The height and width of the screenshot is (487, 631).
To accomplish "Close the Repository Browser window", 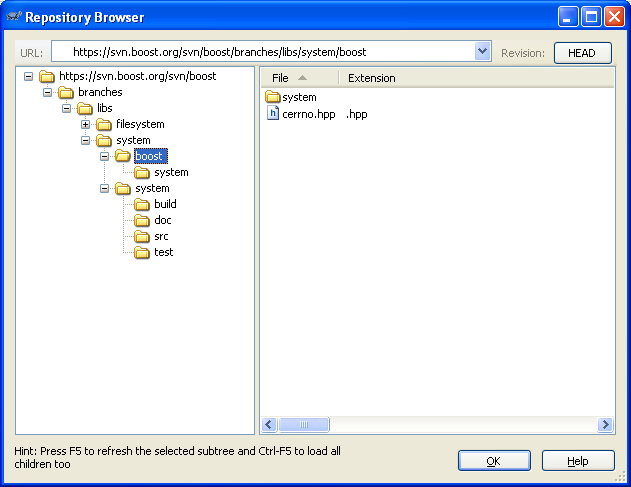I will click(x=615, y=17).
